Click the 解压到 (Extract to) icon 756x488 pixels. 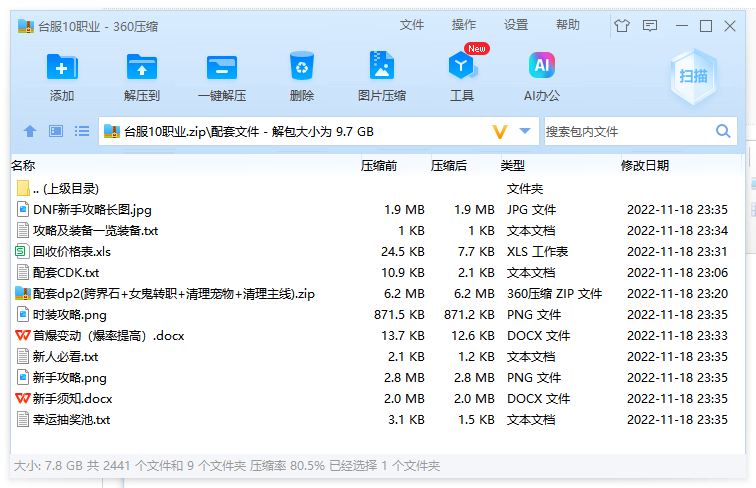coord(142,67)
